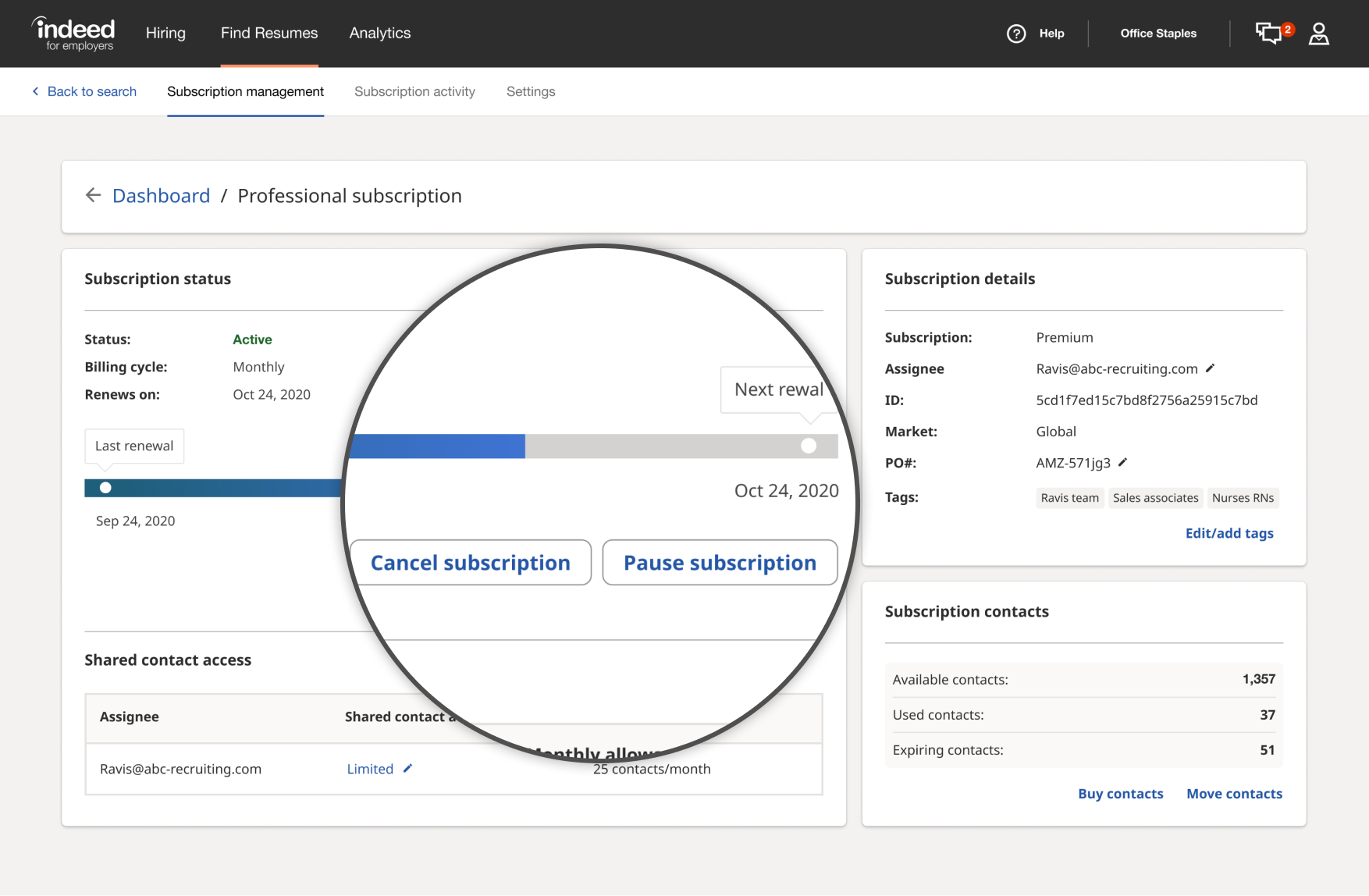The height and width of the screenshot is (896, 1369).
Task: Switch to Subscription management tab
Action: (x=245, y=91)
